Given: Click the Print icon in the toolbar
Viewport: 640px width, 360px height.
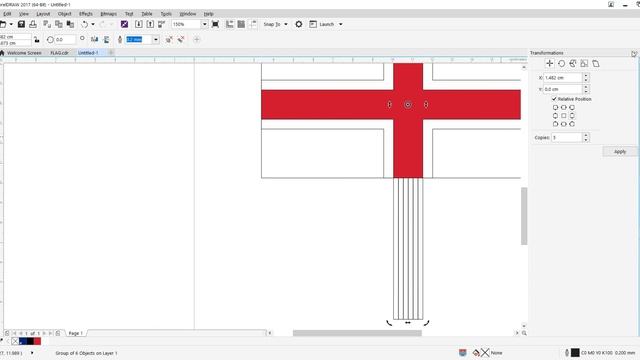Looking at the screenshot, I should pos(33,24).
